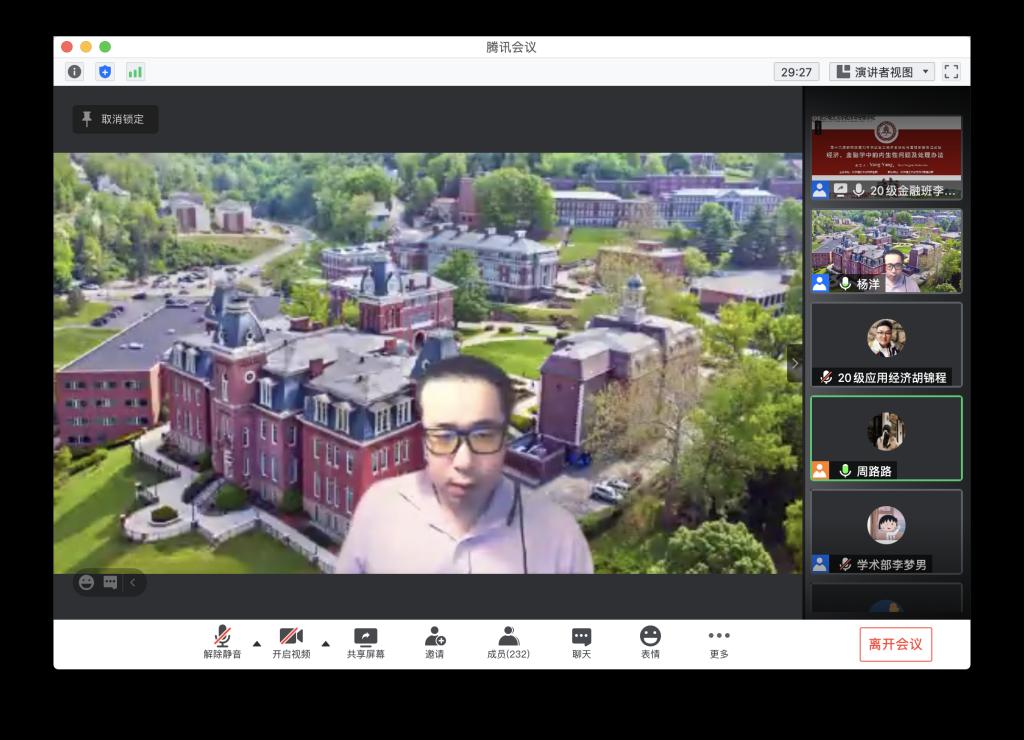Unpin video with 取消锁定
Screen dimensions: 1024x740
pos(115,119)
